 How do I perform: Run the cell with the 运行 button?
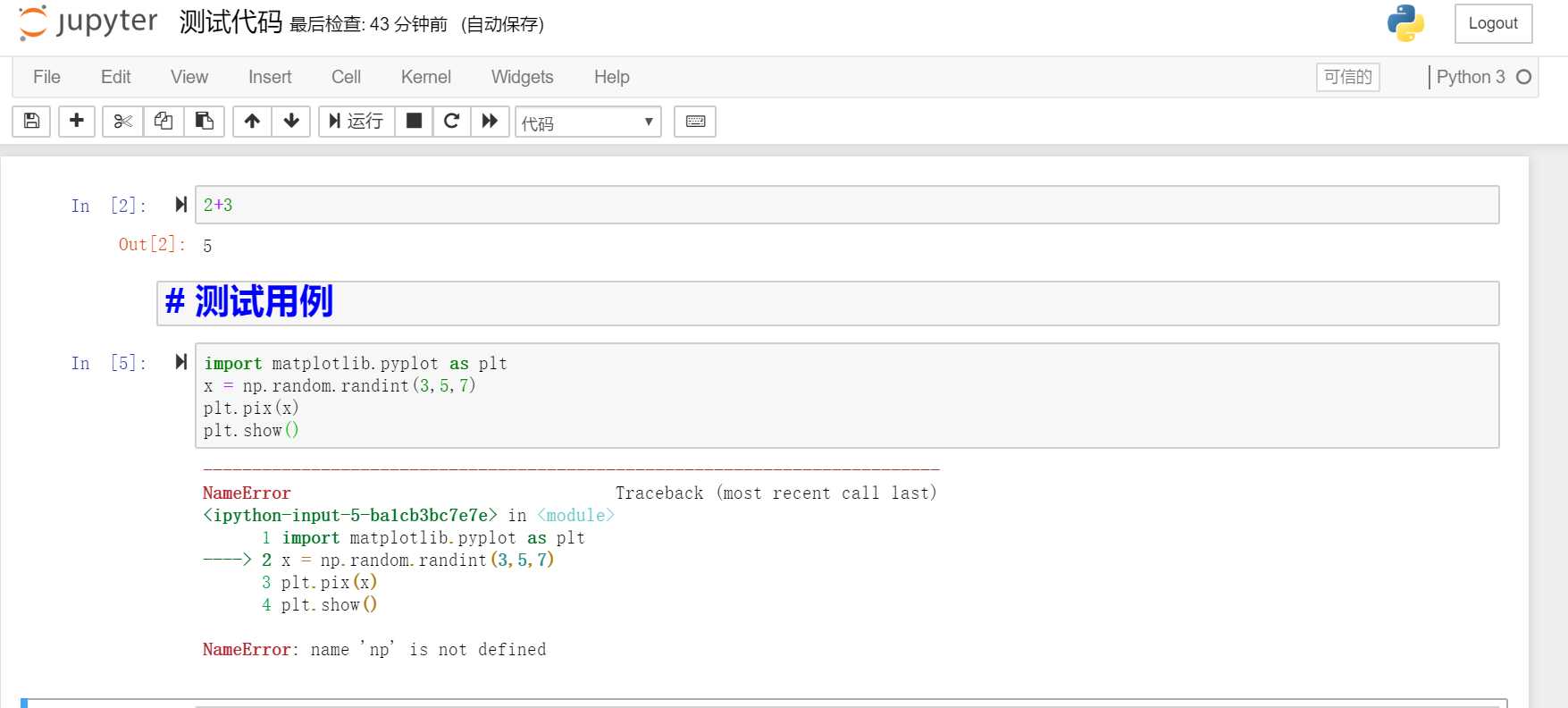click(356, 121)
